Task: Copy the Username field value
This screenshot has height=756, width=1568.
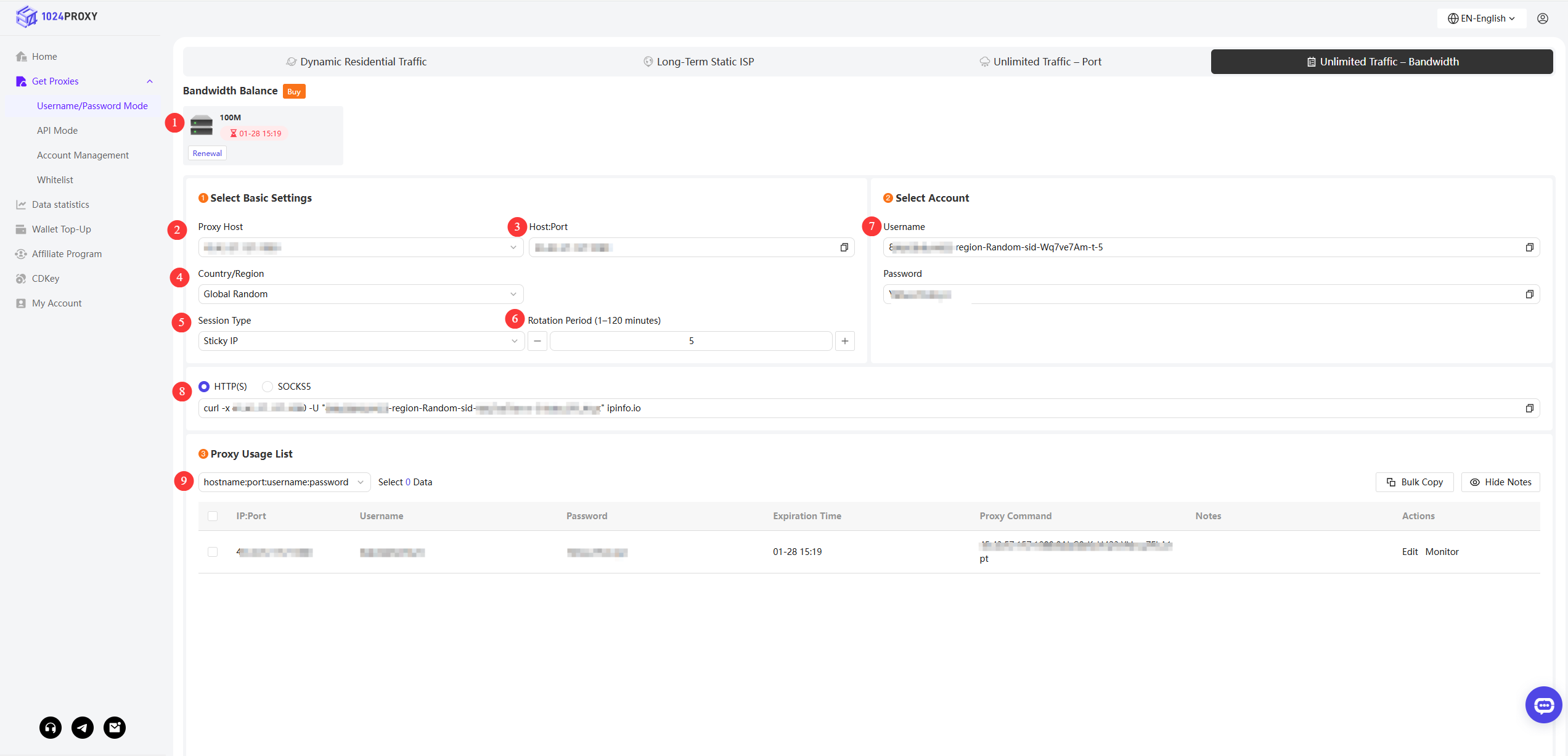Action: coord(1529,247)
